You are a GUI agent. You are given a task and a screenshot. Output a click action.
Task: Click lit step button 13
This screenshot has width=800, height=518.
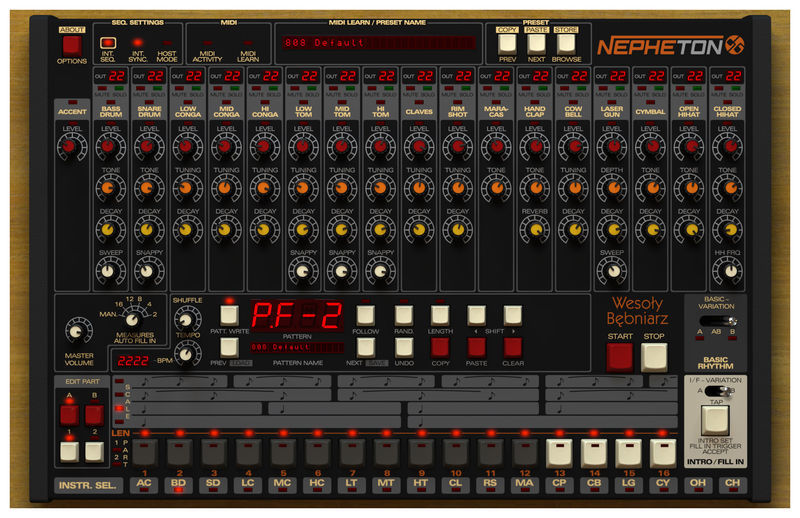pyautogui.click(x=559, y=453)
